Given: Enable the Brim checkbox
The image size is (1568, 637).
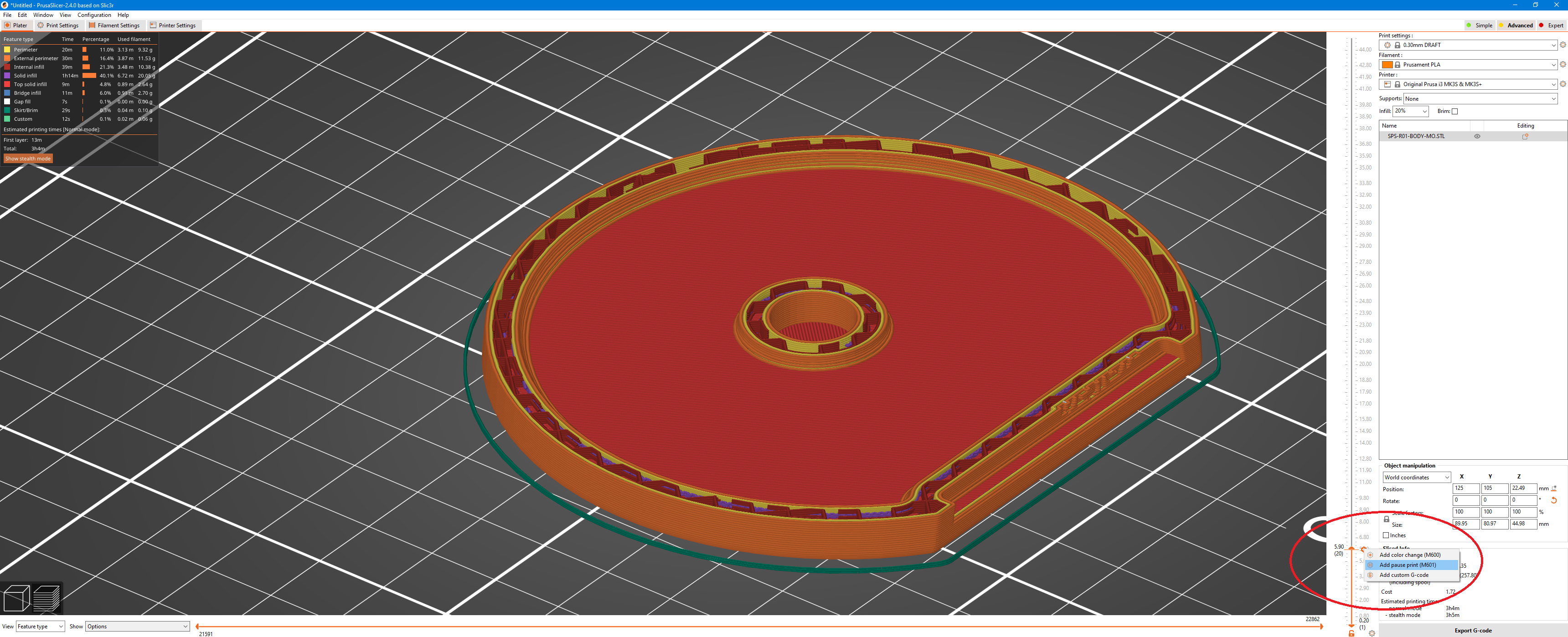Looking at the screenshot, I should click(x=1455, y=111).
